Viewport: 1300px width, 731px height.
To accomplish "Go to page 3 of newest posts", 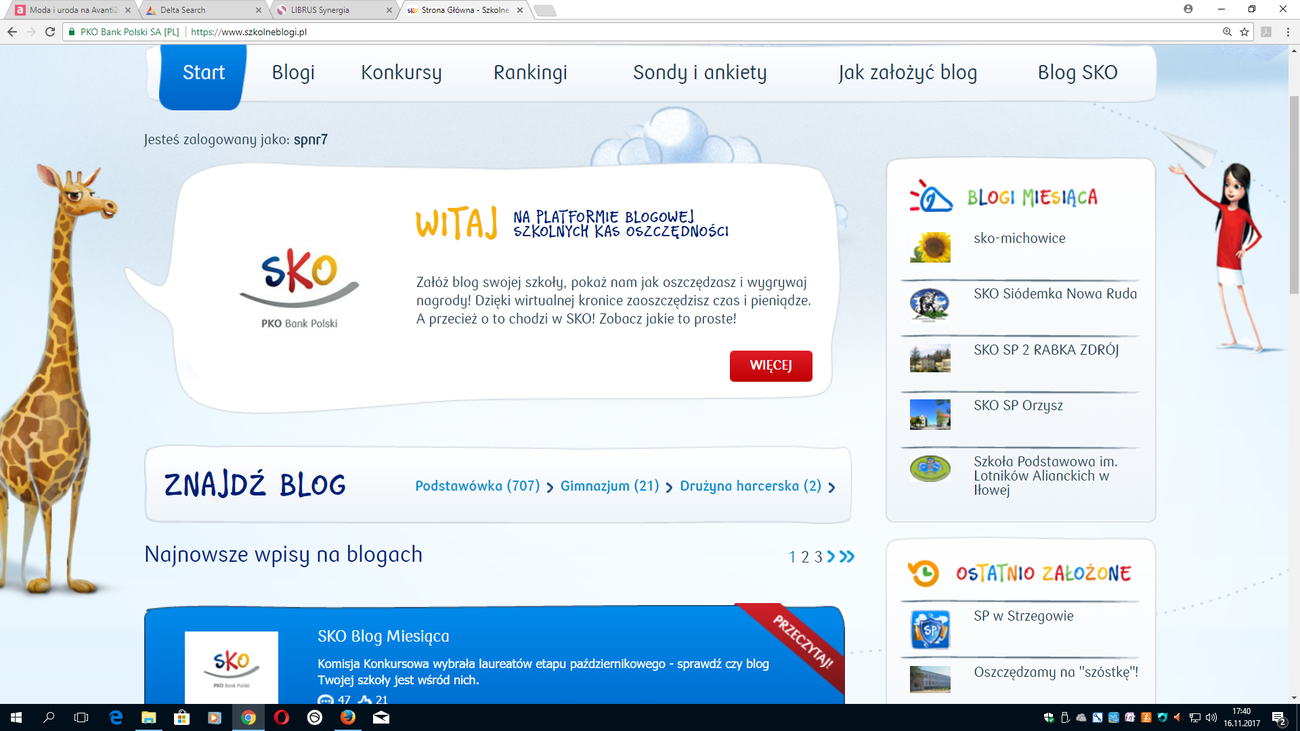I will click(x=818, y=557).
